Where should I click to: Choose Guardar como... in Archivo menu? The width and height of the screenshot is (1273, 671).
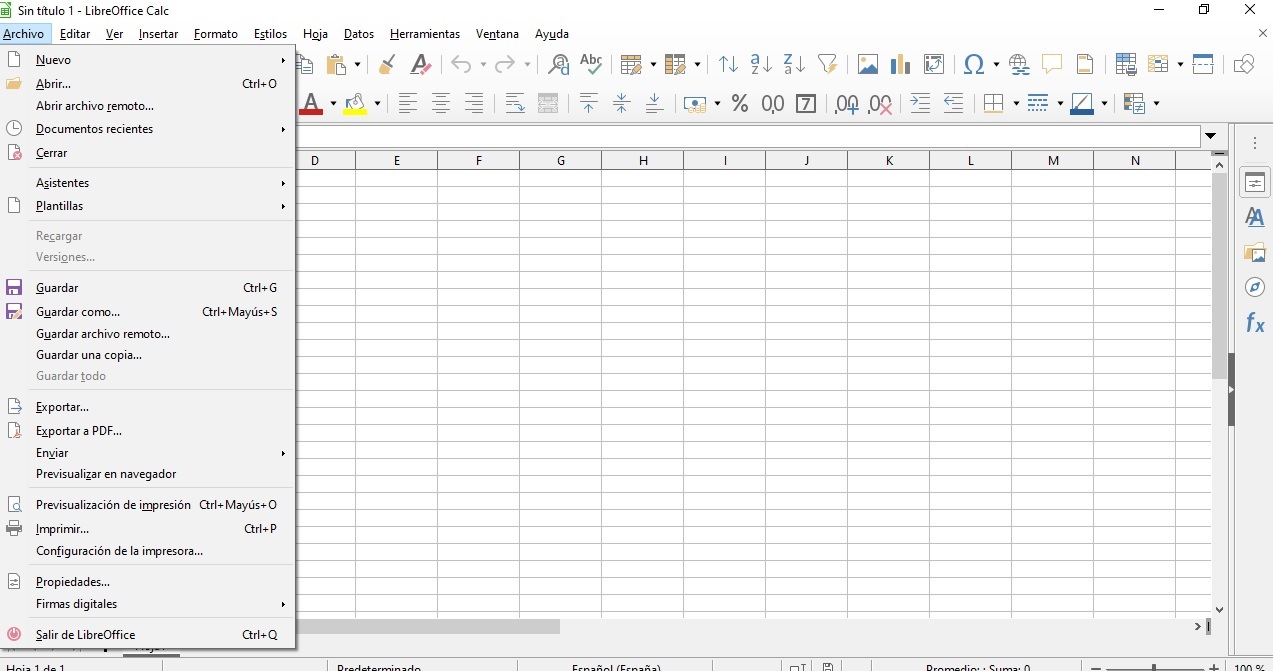148,312
